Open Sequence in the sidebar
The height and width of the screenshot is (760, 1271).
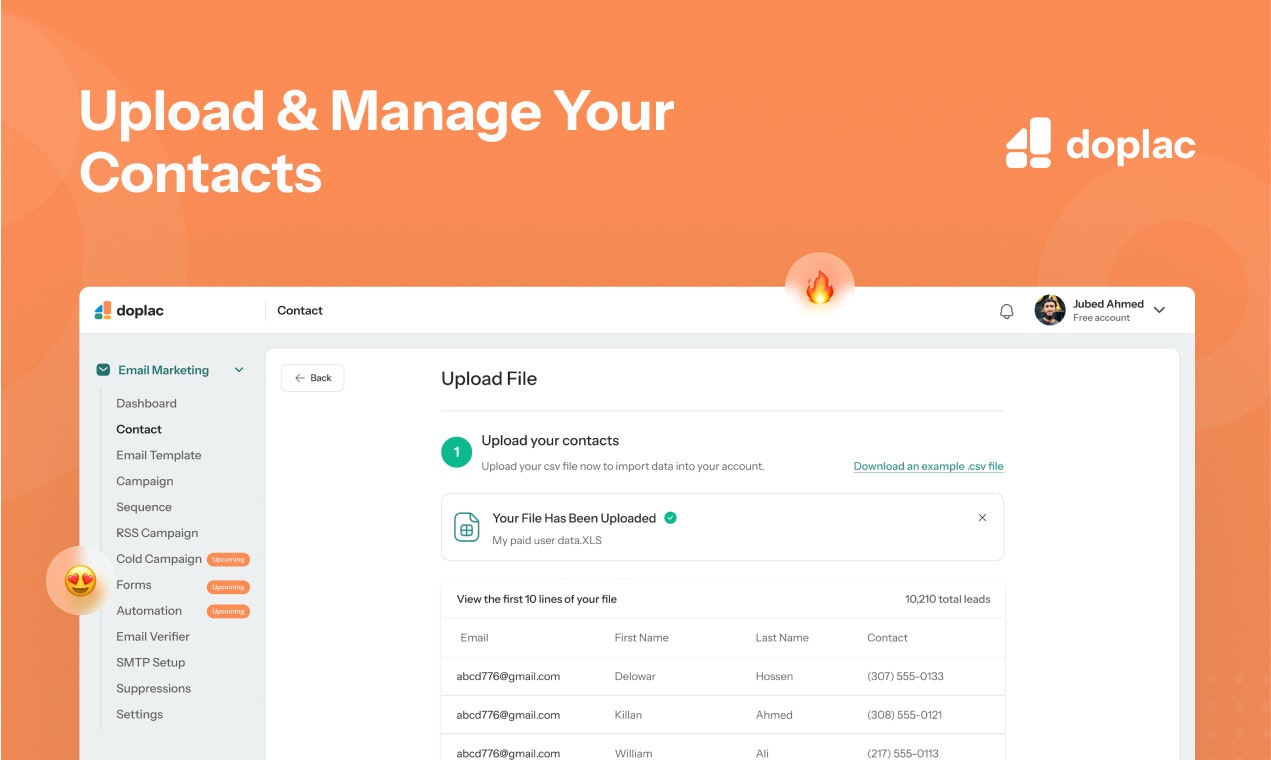pyautogui.click(x=144, y=507)
